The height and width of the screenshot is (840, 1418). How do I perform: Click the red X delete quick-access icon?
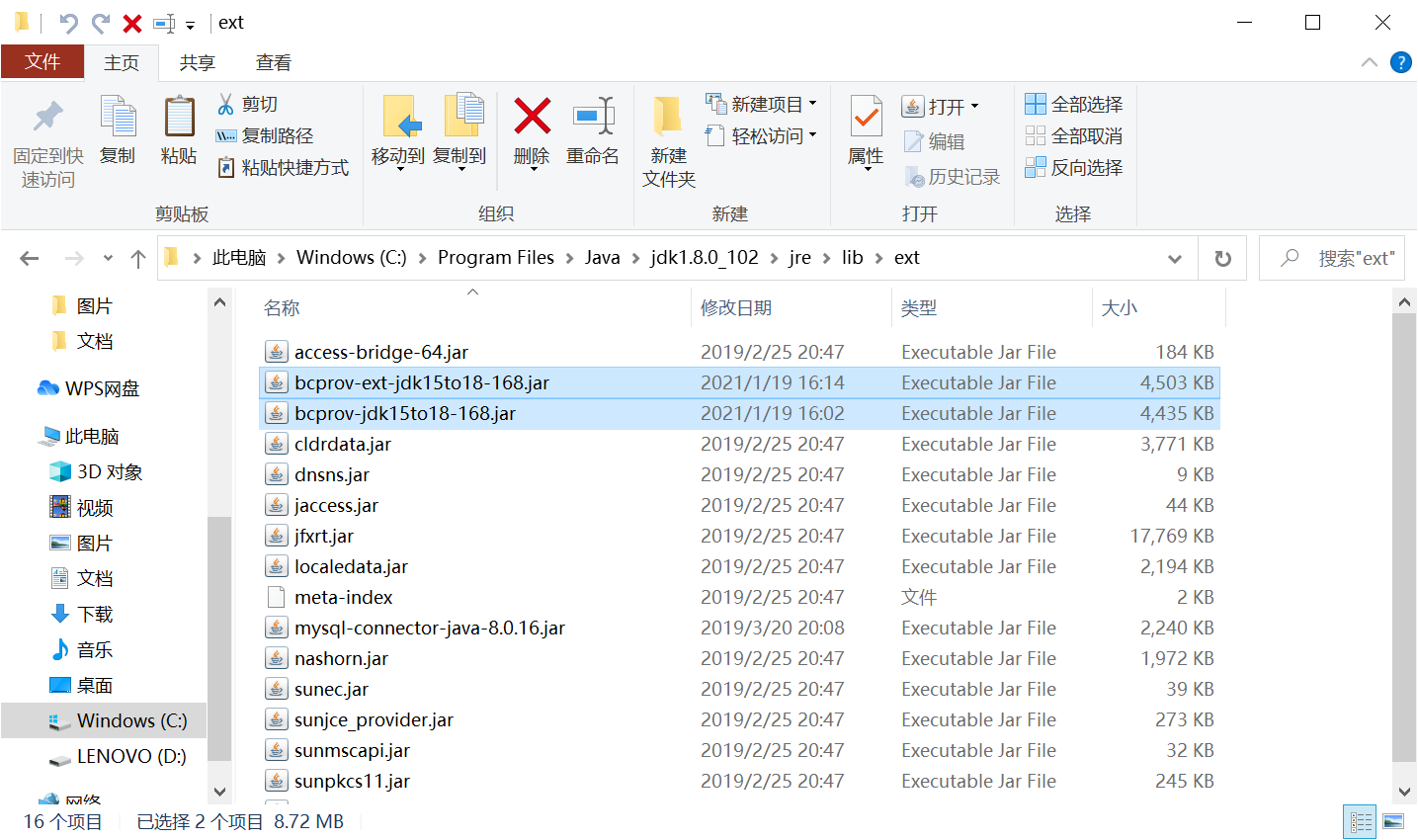point(131,23)
